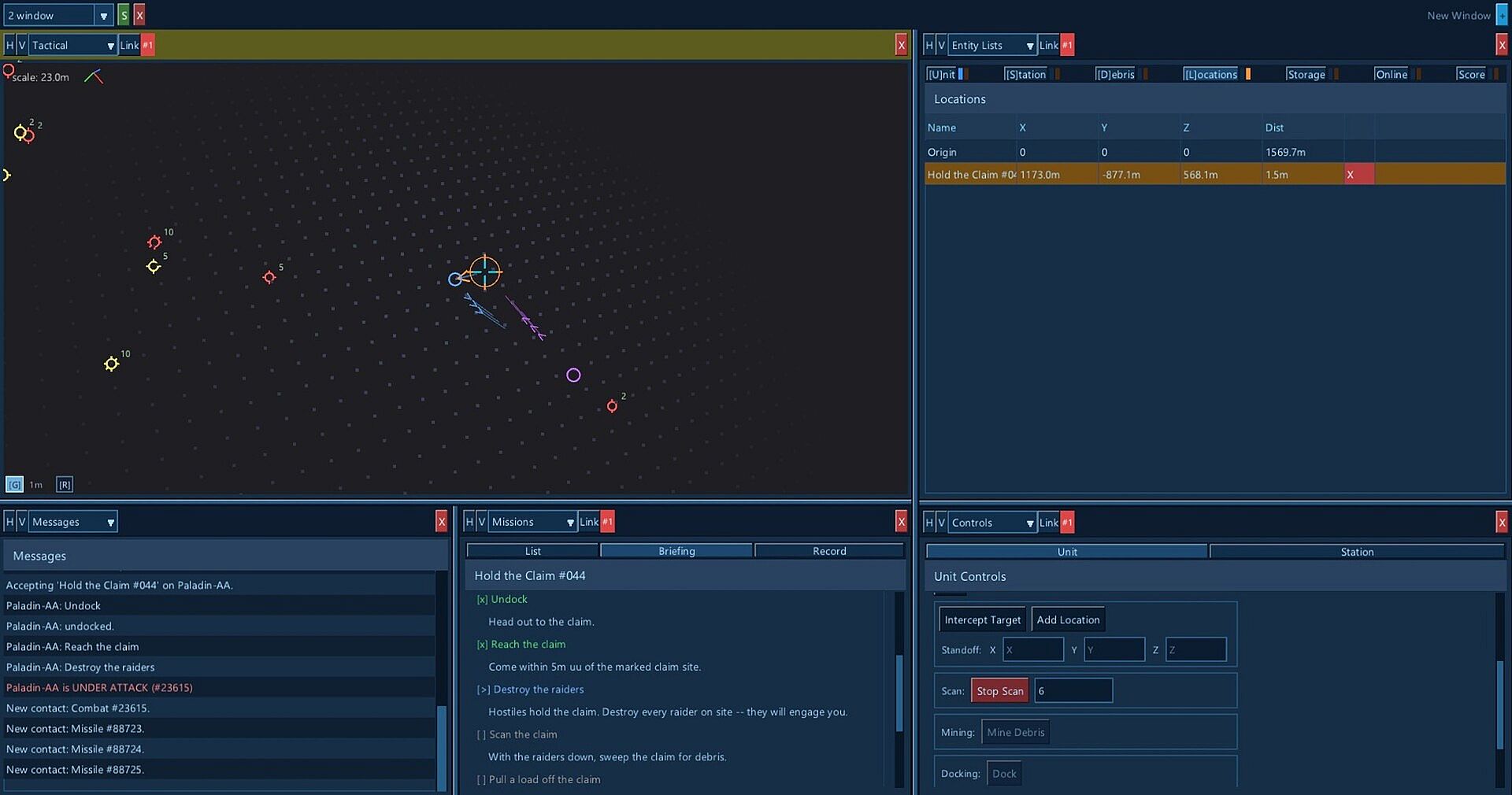This screenshot has height=795, width=1512.
Task: Click the Mine Debris button
Action: [x=1015, y=732]
